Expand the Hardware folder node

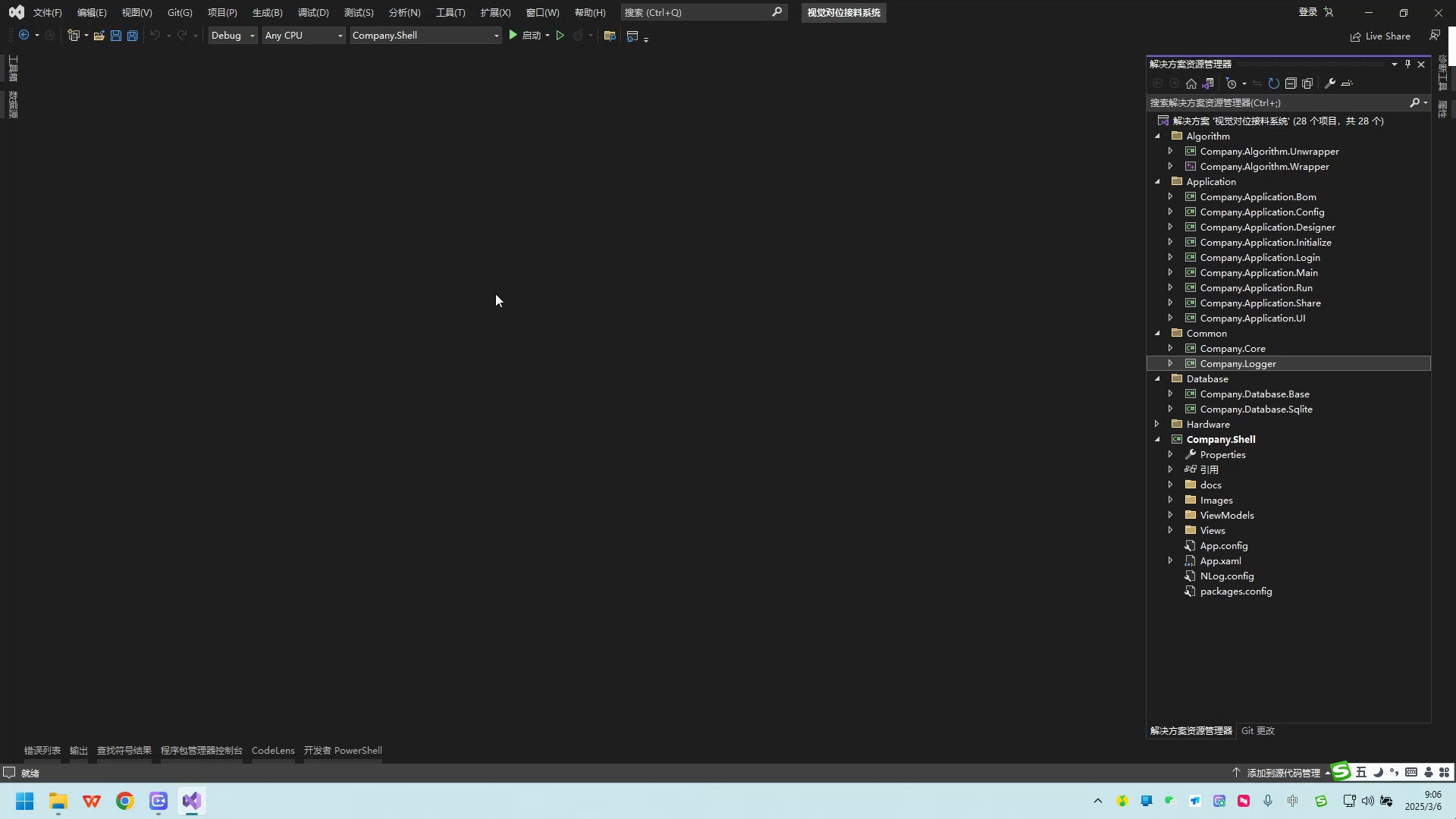pos(1157,424)
